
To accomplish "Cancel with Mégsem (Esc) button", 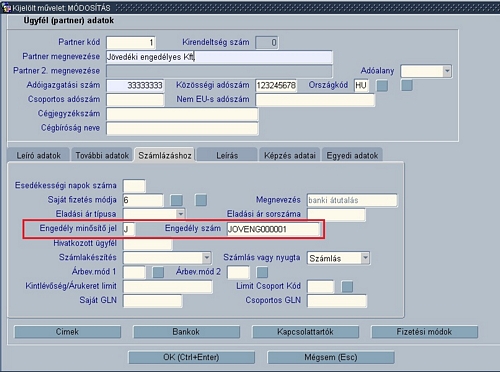I will pos(331,357).
